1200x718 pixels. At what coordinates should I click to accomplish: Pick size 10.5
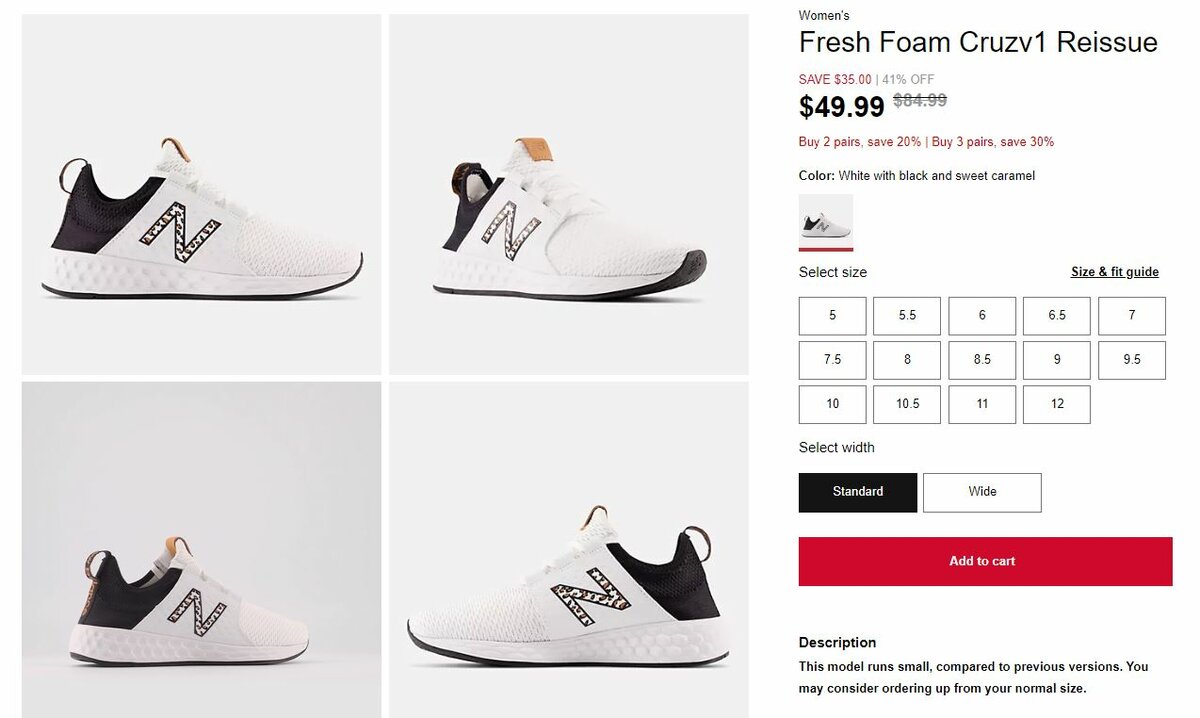[x=907, y=404]
